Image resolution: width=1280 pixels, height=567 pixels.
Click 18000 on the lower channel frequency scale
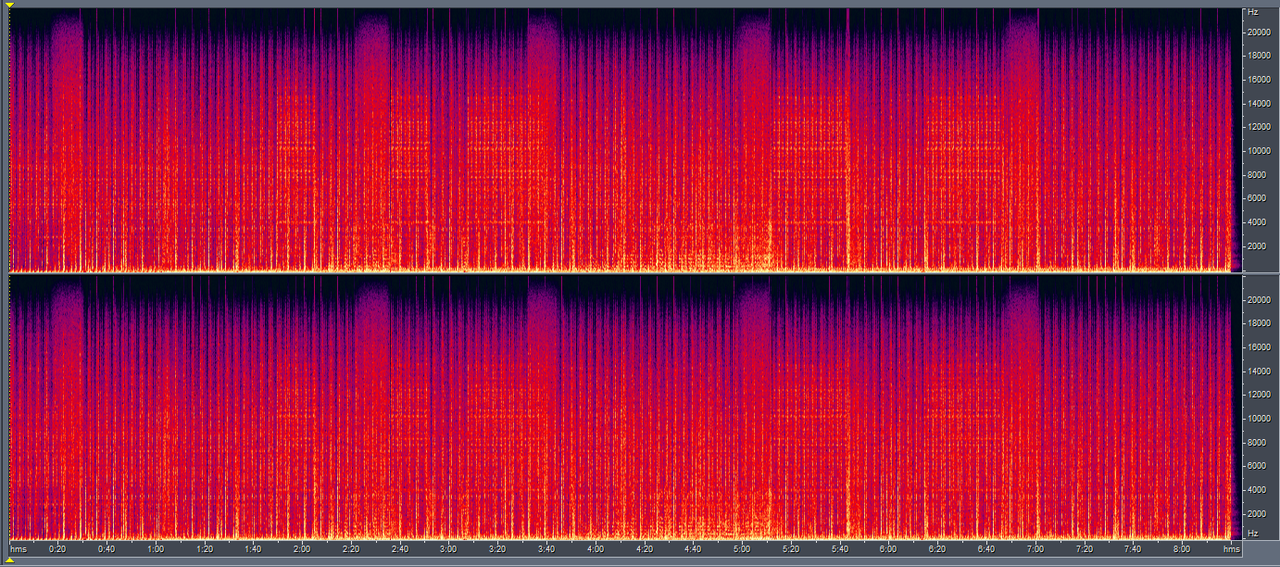(x=1258, y=323)
